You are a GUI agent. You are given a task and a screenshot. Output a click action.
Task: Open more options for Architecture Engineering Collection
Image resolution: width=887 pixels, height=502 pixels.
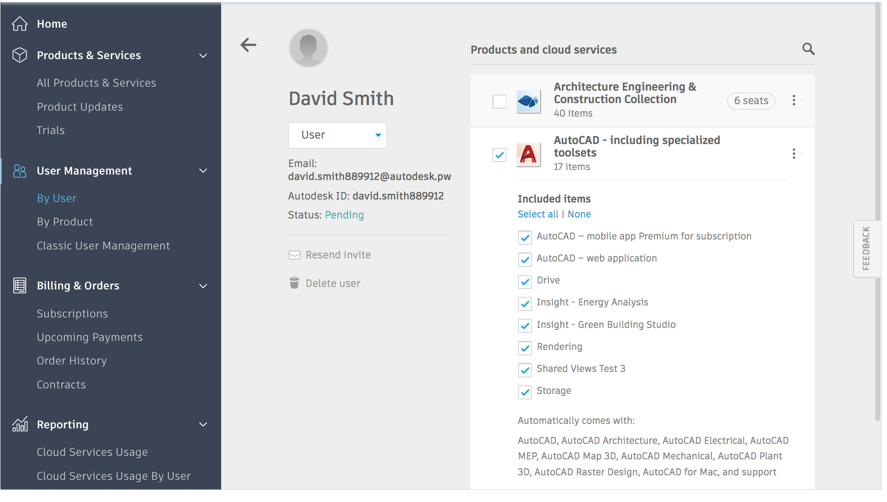[x=794, y=100]
